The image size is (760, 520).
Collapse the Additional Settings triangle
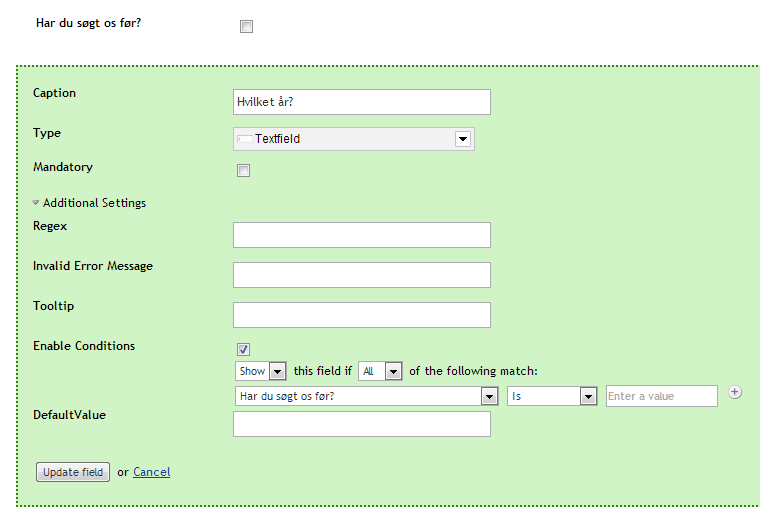click(x=35, y=203)
